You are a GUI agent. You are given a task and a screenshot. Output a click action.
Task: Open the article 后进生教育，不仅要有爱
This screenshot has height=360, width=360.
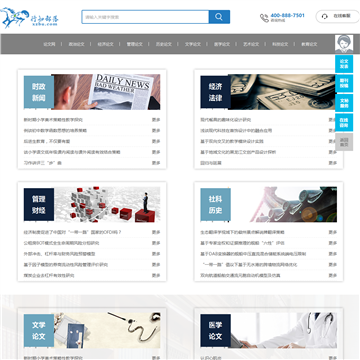click(x=47, y=141)
